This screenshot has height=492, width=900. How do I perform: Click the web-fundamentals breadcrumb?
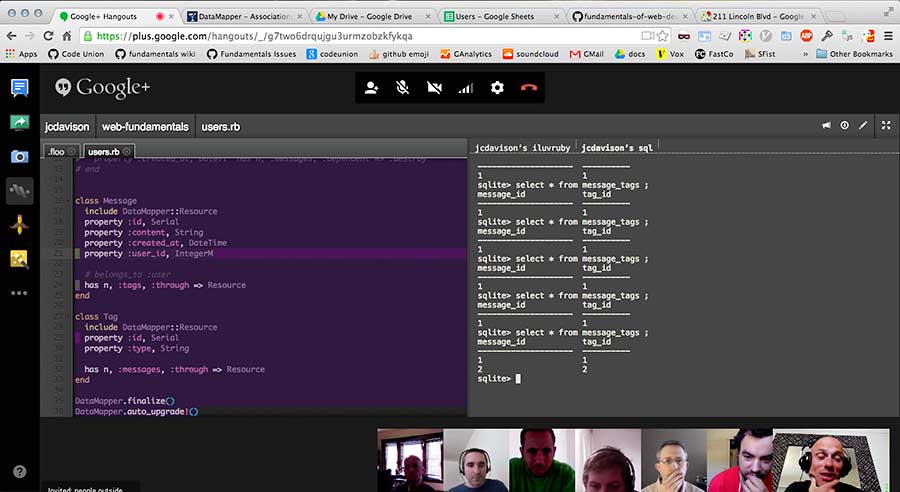pyautogui.click(x=145, y=127)
